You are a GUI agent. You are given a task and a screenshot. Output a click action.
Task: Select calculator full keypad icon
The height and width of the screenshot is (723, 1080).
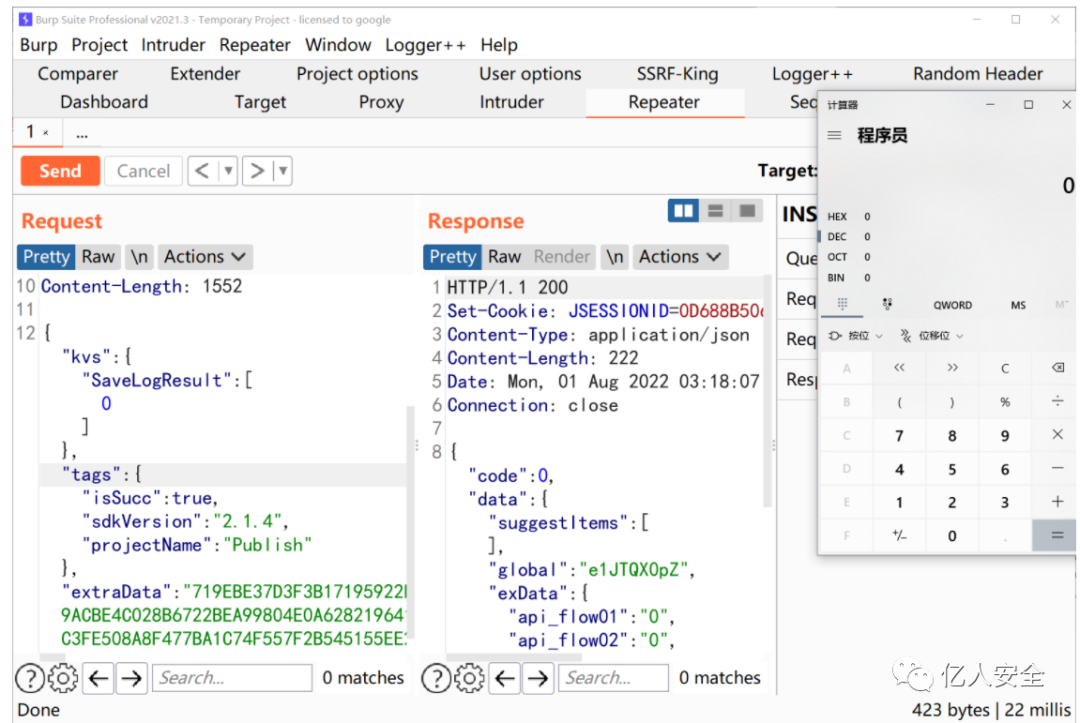click(842, 304)
